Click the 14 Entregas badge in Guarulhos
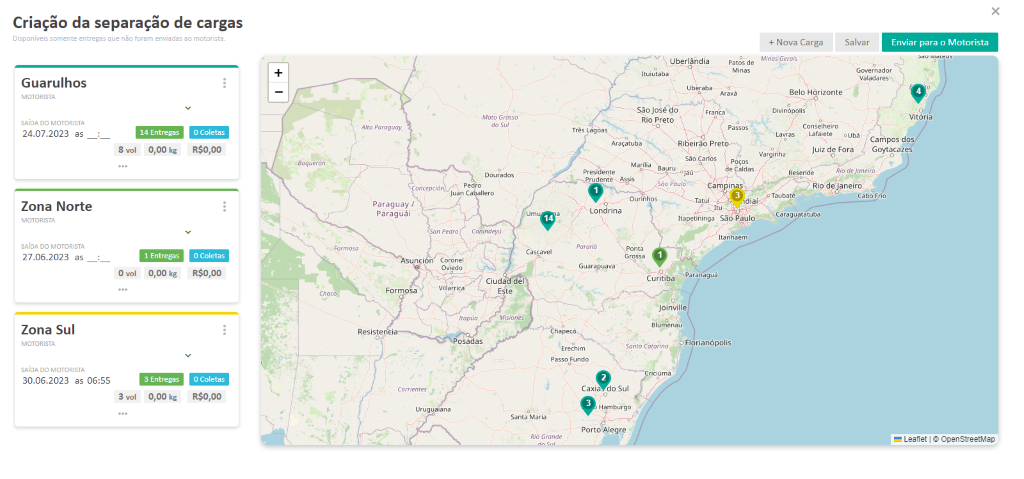Screen dimensions: 1024x479 coord(159,132)
